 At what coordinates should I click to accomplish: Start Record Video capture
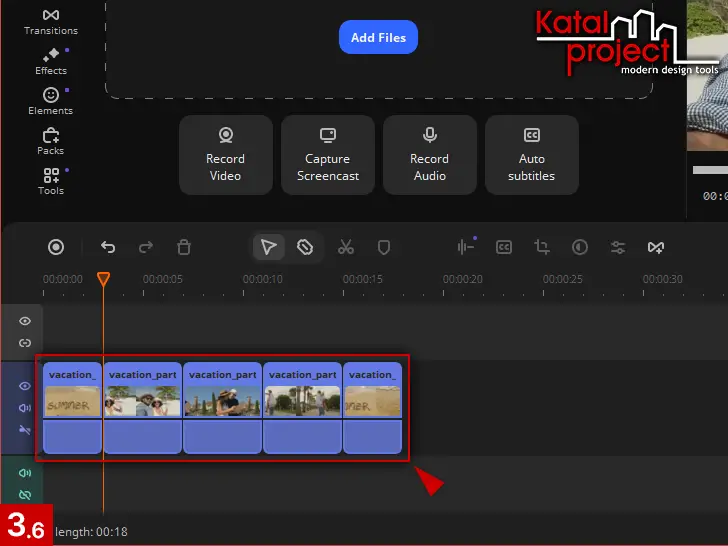coord(226,154)
